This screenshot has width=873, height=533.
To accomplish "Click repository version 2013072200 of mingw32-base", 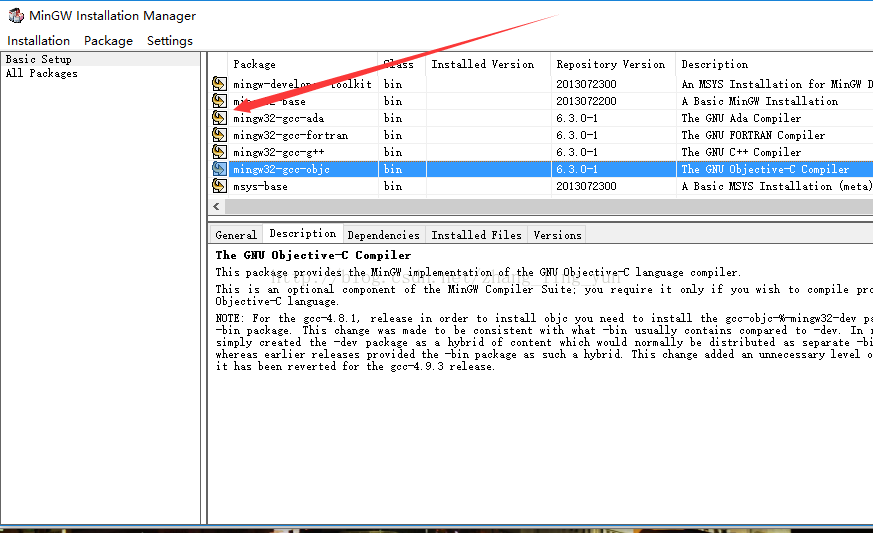I will coord(586,101).
